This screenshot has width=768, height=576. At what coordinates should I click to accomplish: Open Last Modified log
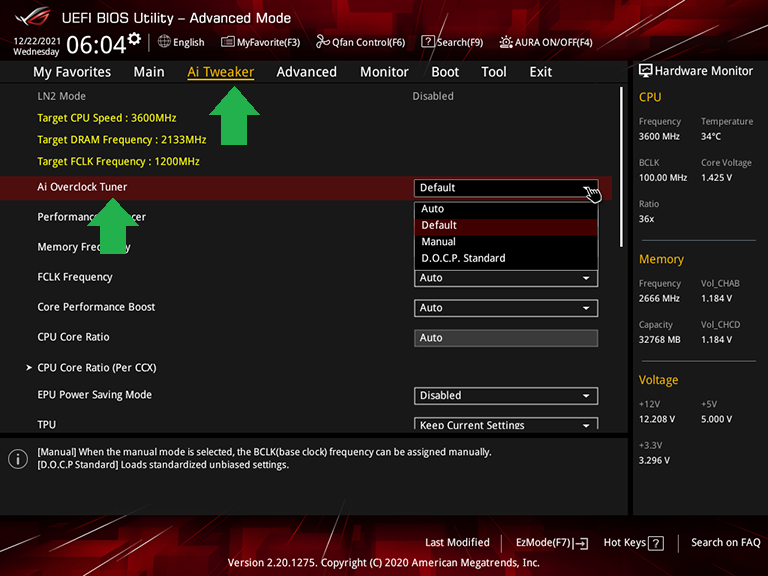click(x=457, y=542)
